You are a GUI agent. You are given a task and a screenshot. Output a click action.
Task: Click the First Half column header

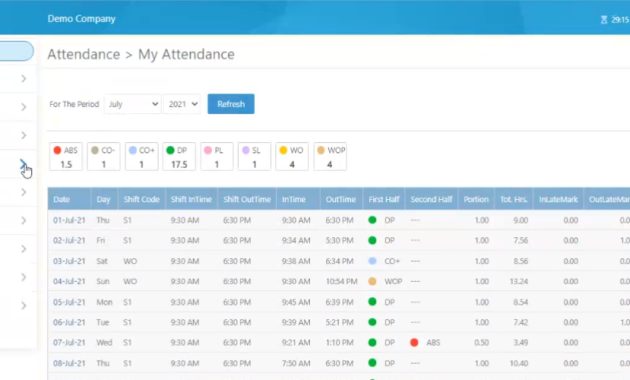[384, 199]
